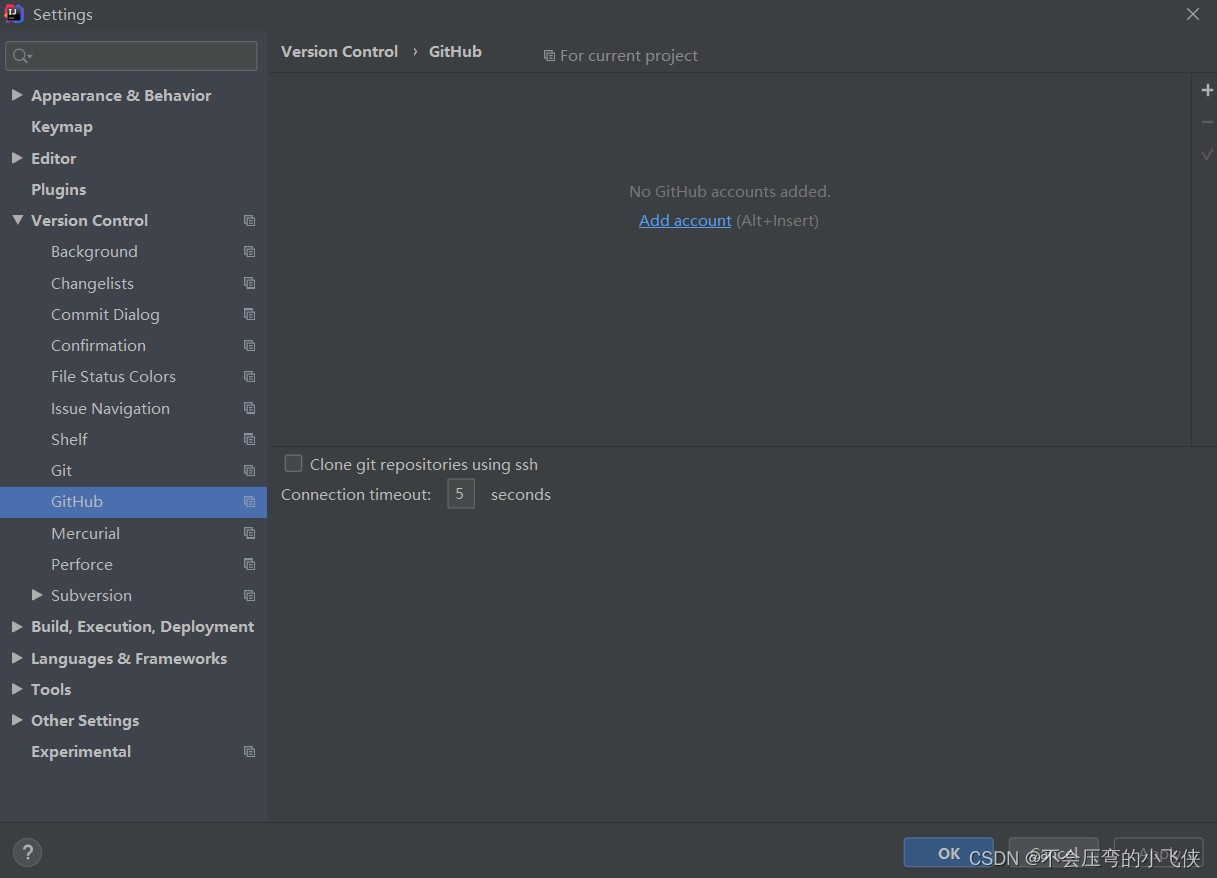Click the project-level icon beside Issue Navigation

pyautogui.click(x=249, y=408)
